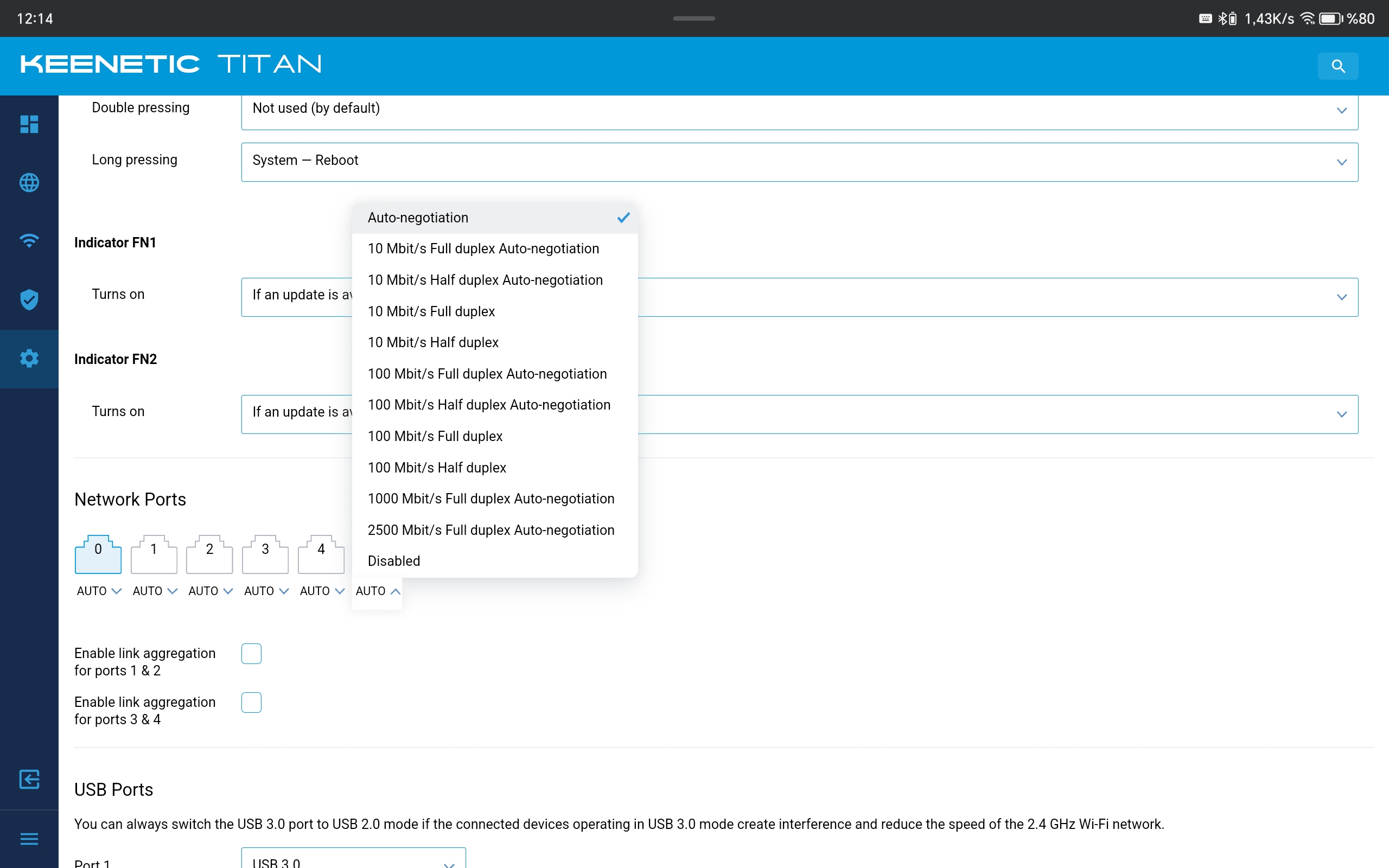Screen dimensions: 1389x868
Task: Choose 100 Mbit/s Full duplex Auto-negotiation
Action: click(495, 374)
